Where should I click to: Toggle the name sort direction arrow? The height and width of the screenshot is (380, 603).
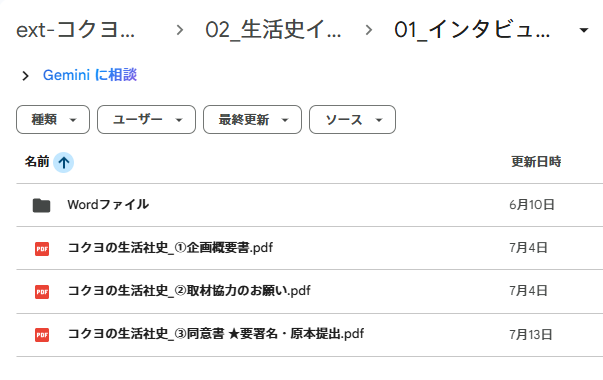pyautogui.click(x=63, y=162)
